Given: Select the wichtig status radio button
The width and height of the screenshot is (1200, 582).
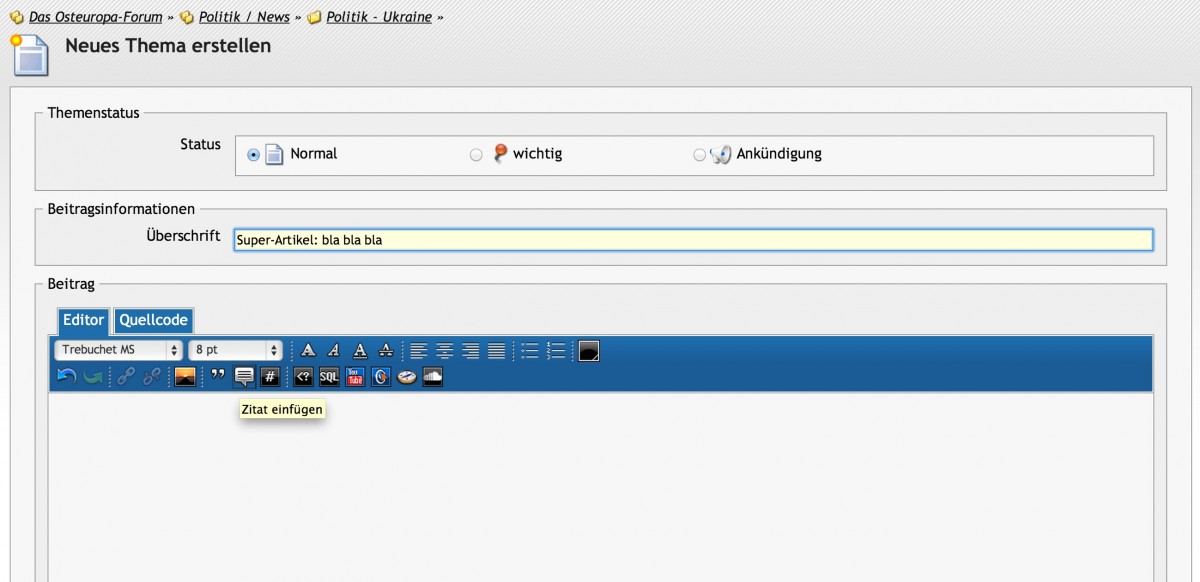Looking at the screenshot, I should [x=476, y=155].
